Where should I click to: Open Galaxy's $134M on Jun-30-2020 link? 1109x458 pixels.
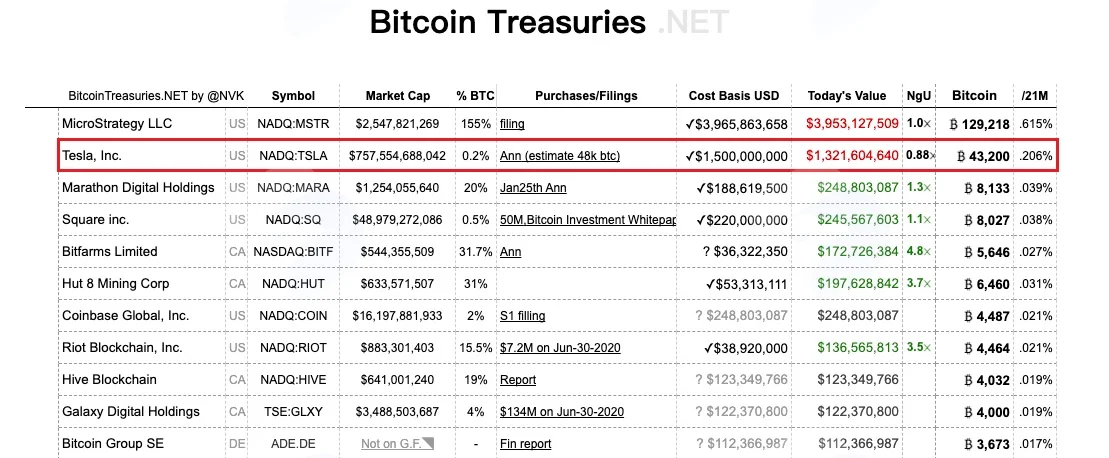(x=562, y=412)
